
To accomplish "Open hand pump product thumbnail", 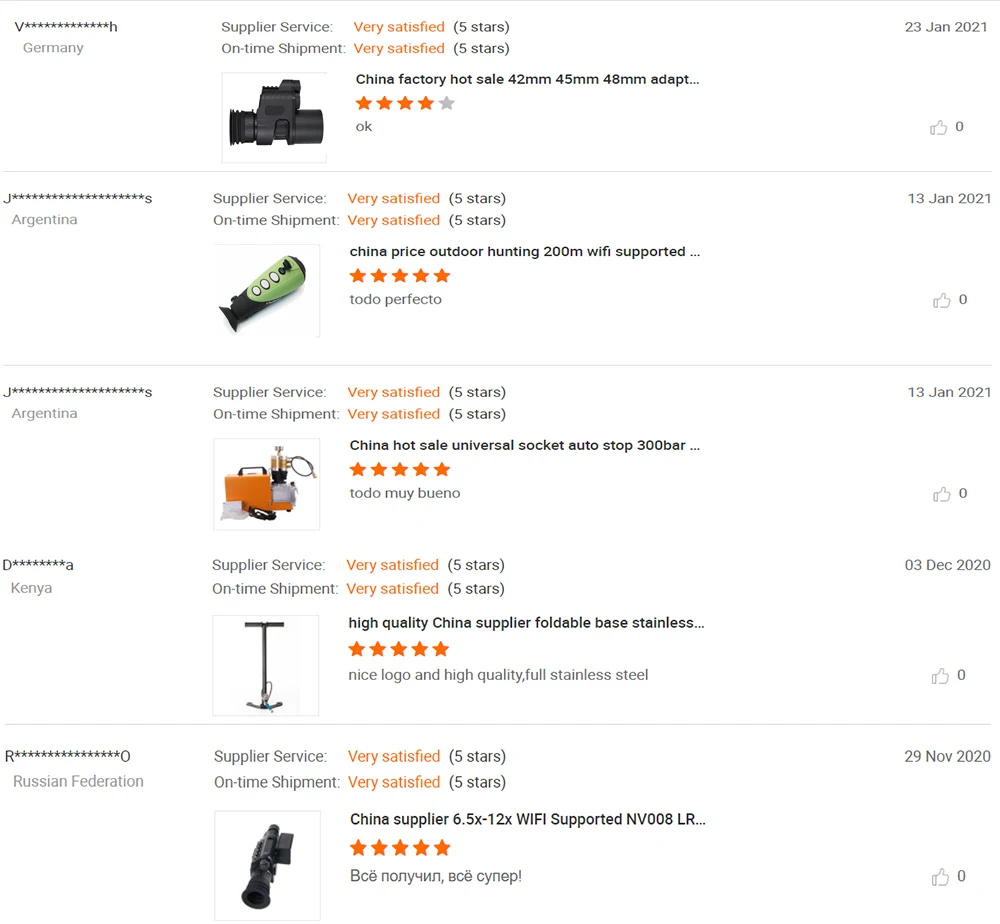I will [265, 665].
